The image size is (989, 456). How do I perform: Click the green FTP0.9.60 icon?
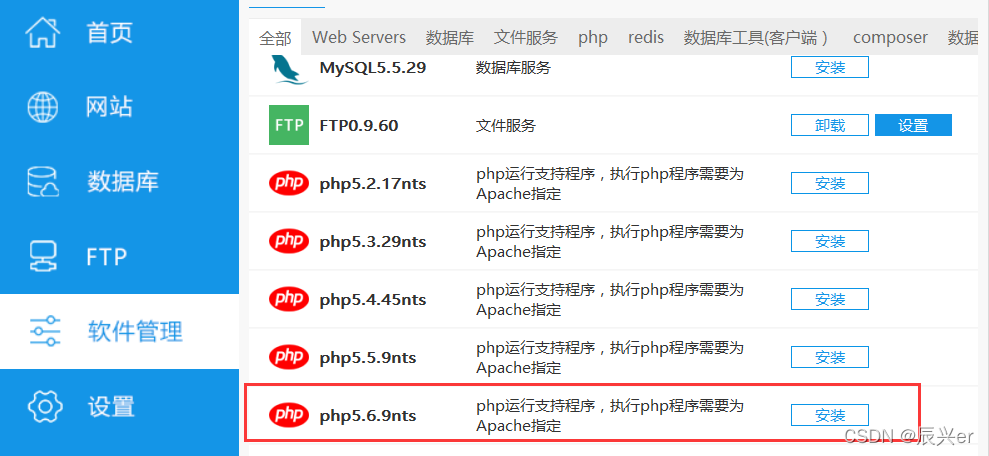(x=289, y=125)
